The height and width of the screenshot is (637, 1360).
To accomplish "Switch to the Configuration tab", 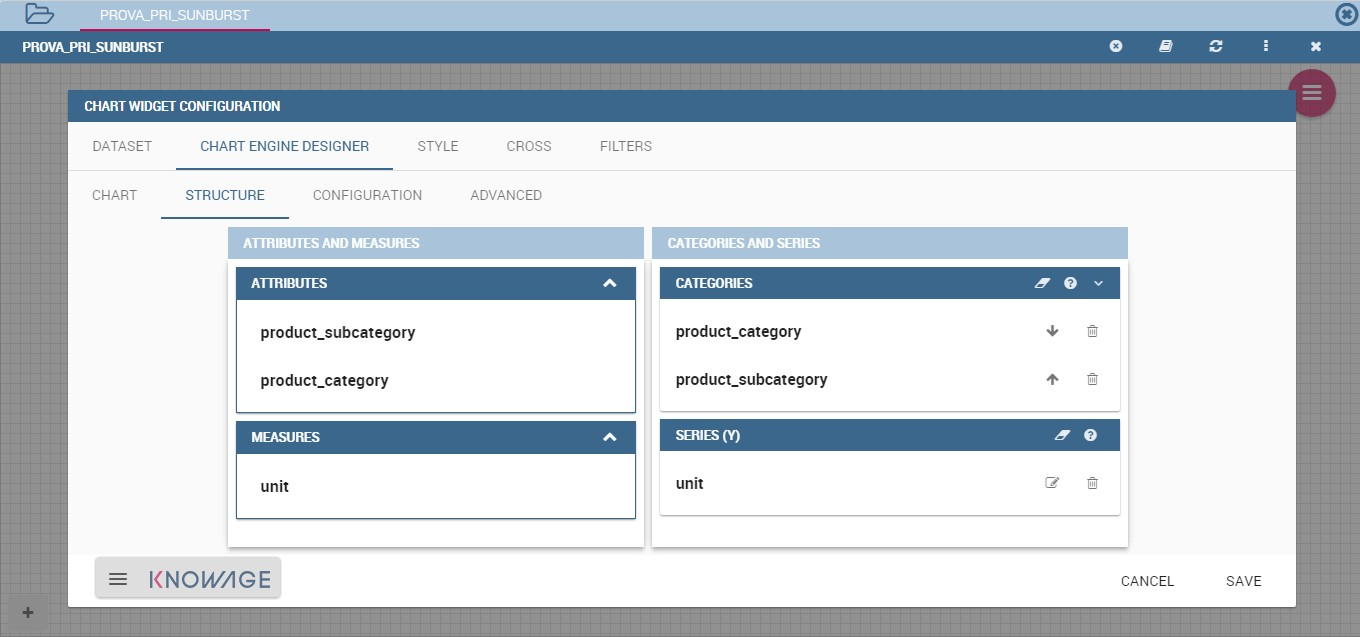I will click(x=367, y=195).
